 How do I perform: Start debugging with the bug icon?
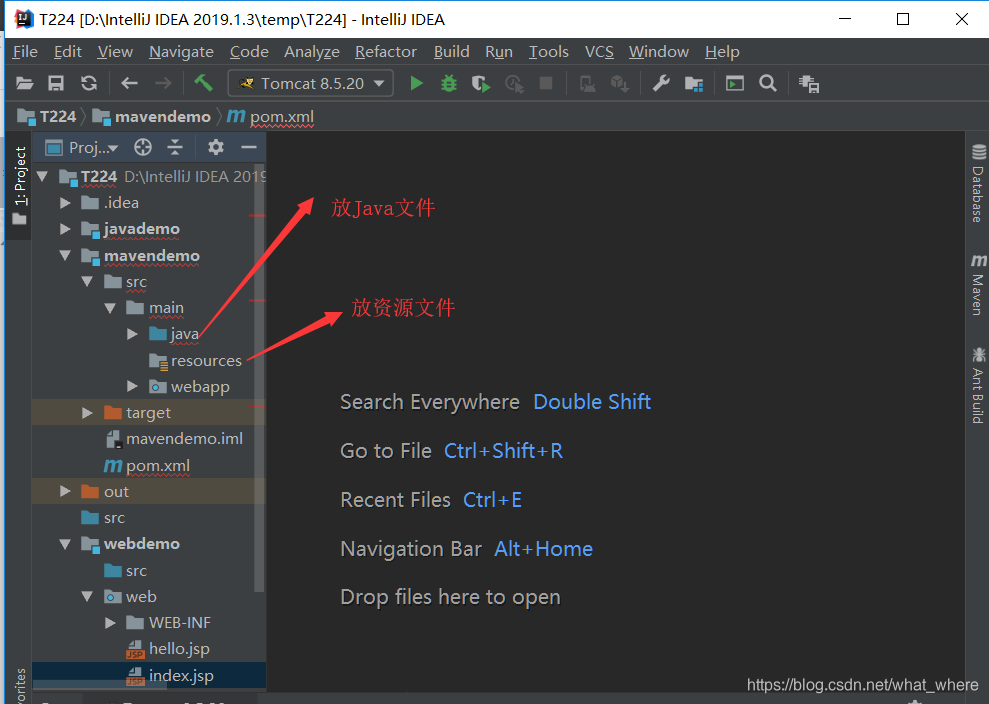pos(448,83)
